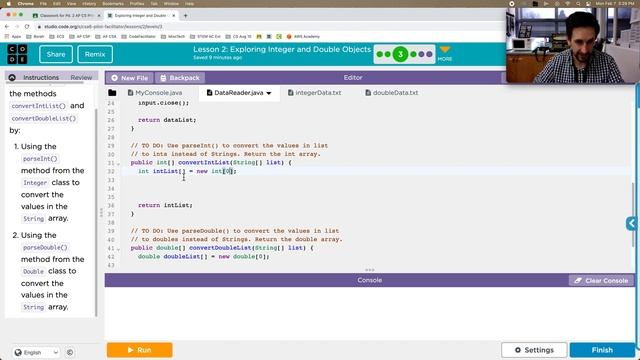This screenshot has width=640, height=360.
Task: Open the AP CSA bookmark folder
Action: tap(106, 36)
